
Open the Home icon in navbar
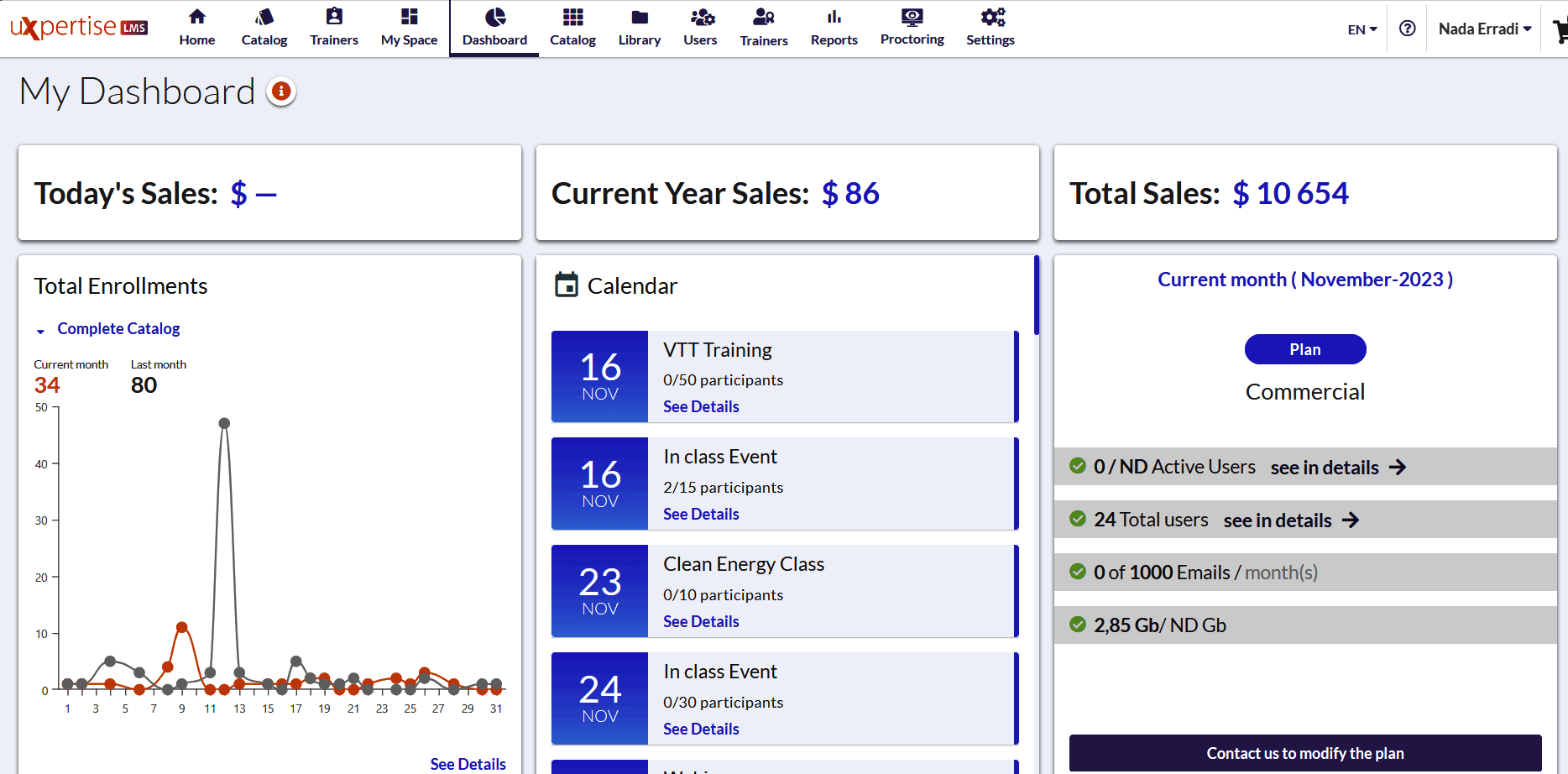(197, 16)
